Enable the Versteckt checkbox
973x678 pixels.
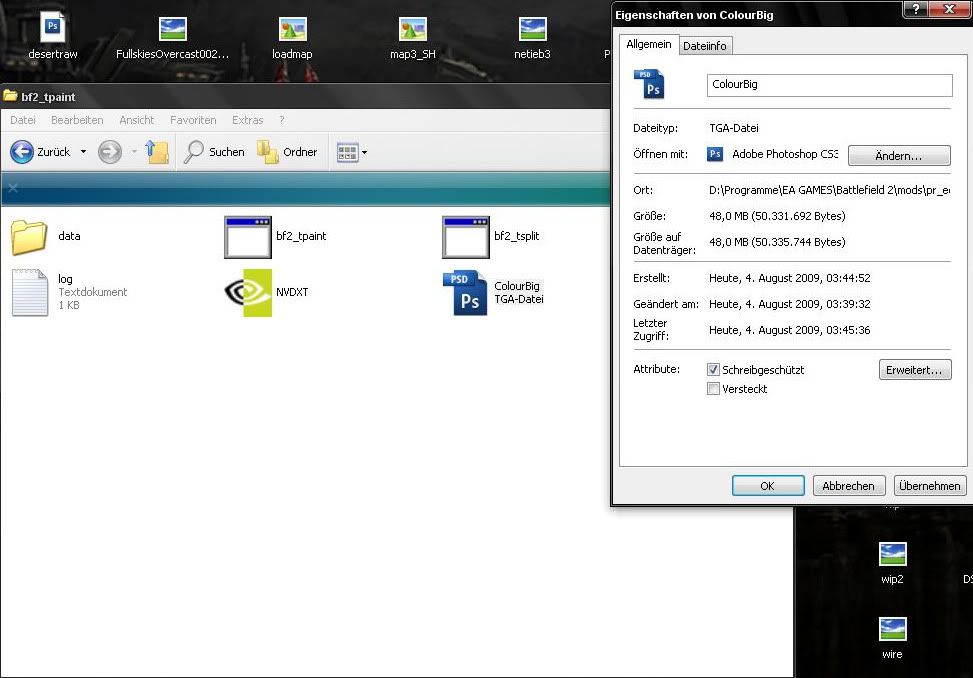(713, 389)
